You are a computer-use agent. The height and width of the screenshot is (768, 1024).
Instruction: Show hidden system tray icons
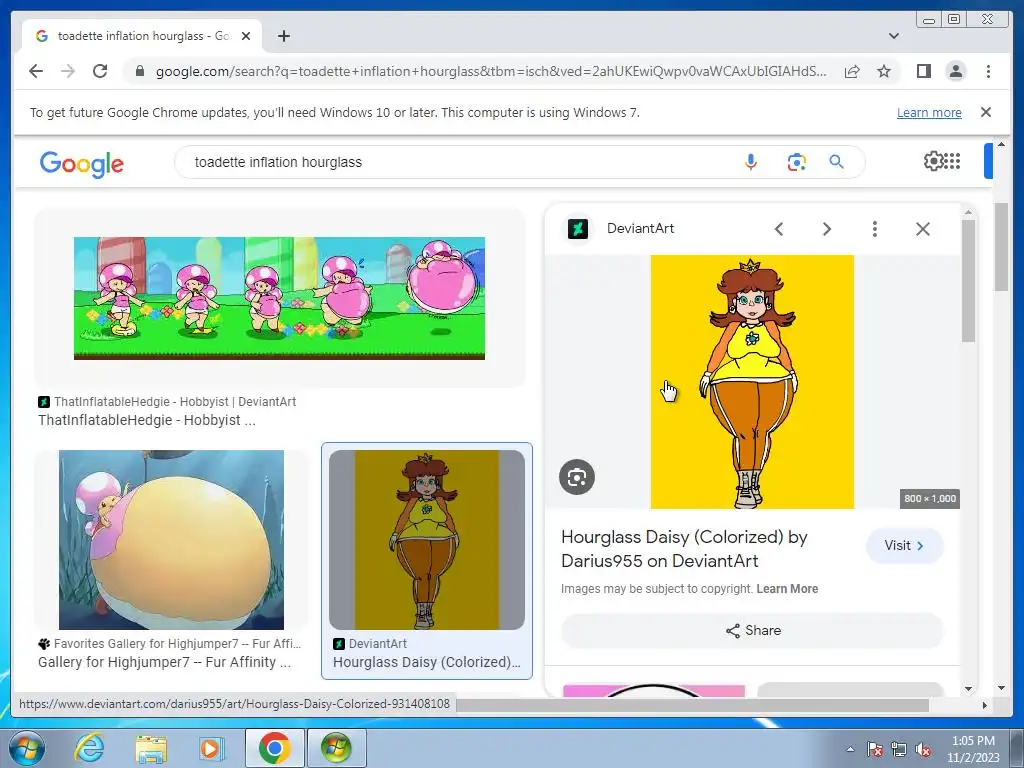[x=850, y=749]
